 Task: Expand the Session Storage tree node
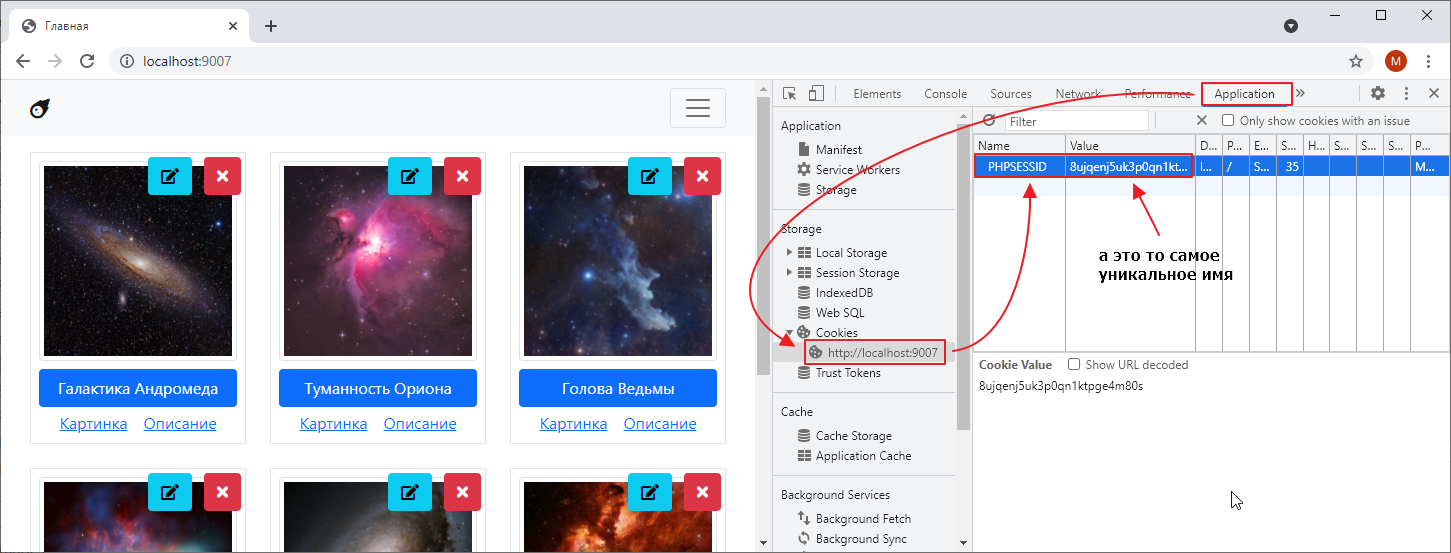[790, 273]
